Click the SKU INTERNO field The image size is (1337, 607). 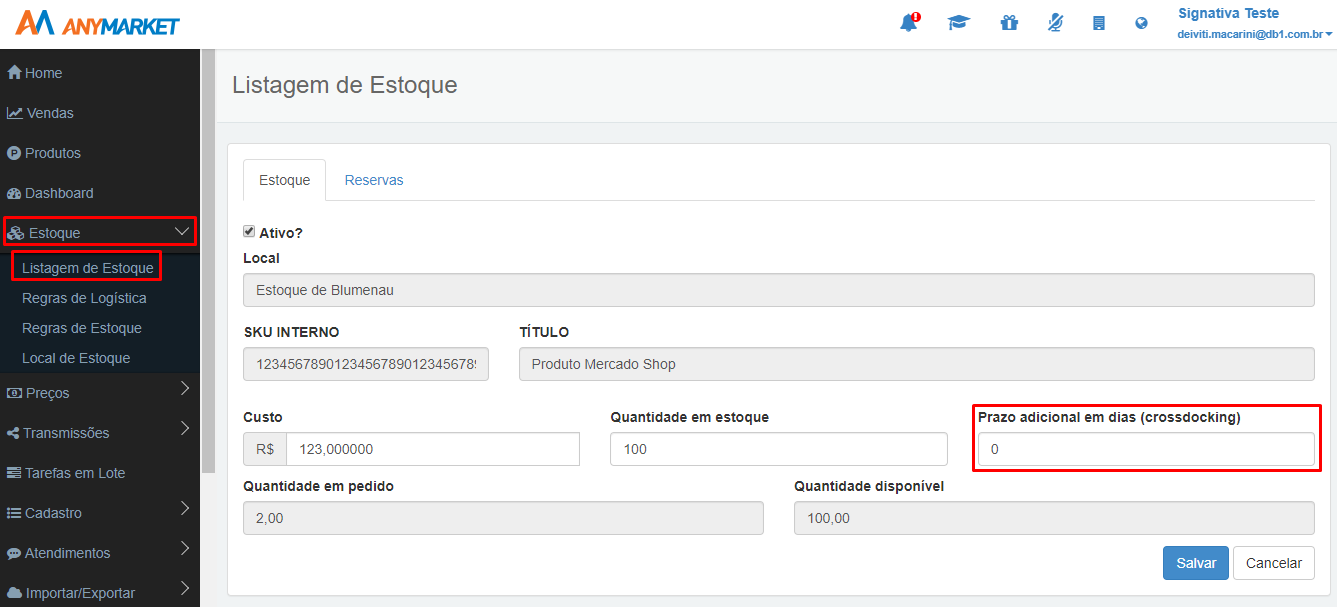pyautogui.click(x=366, y=364)
